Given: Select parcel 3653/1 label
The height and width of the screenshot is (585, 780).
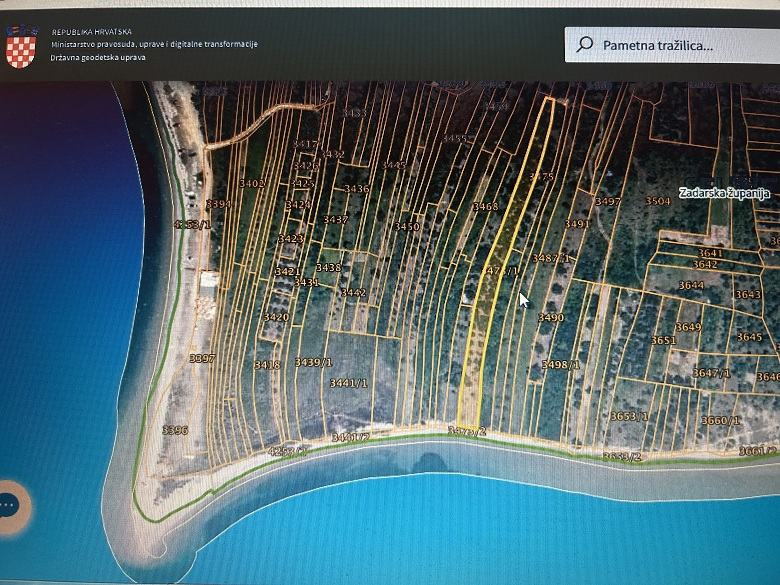Looking at the screenshot, I should point(629,416).
